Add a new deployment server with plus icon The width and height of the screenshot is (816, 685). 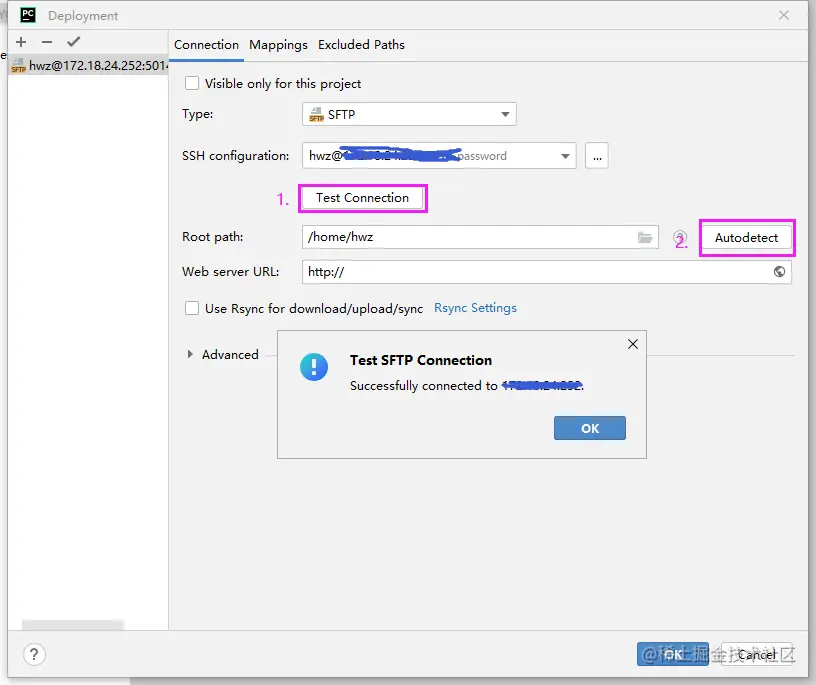tap(21, 42)
